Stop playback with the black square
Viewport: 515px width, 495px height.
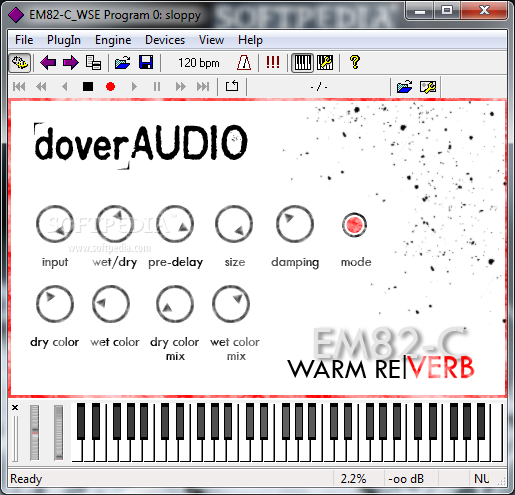click(88, 87)
